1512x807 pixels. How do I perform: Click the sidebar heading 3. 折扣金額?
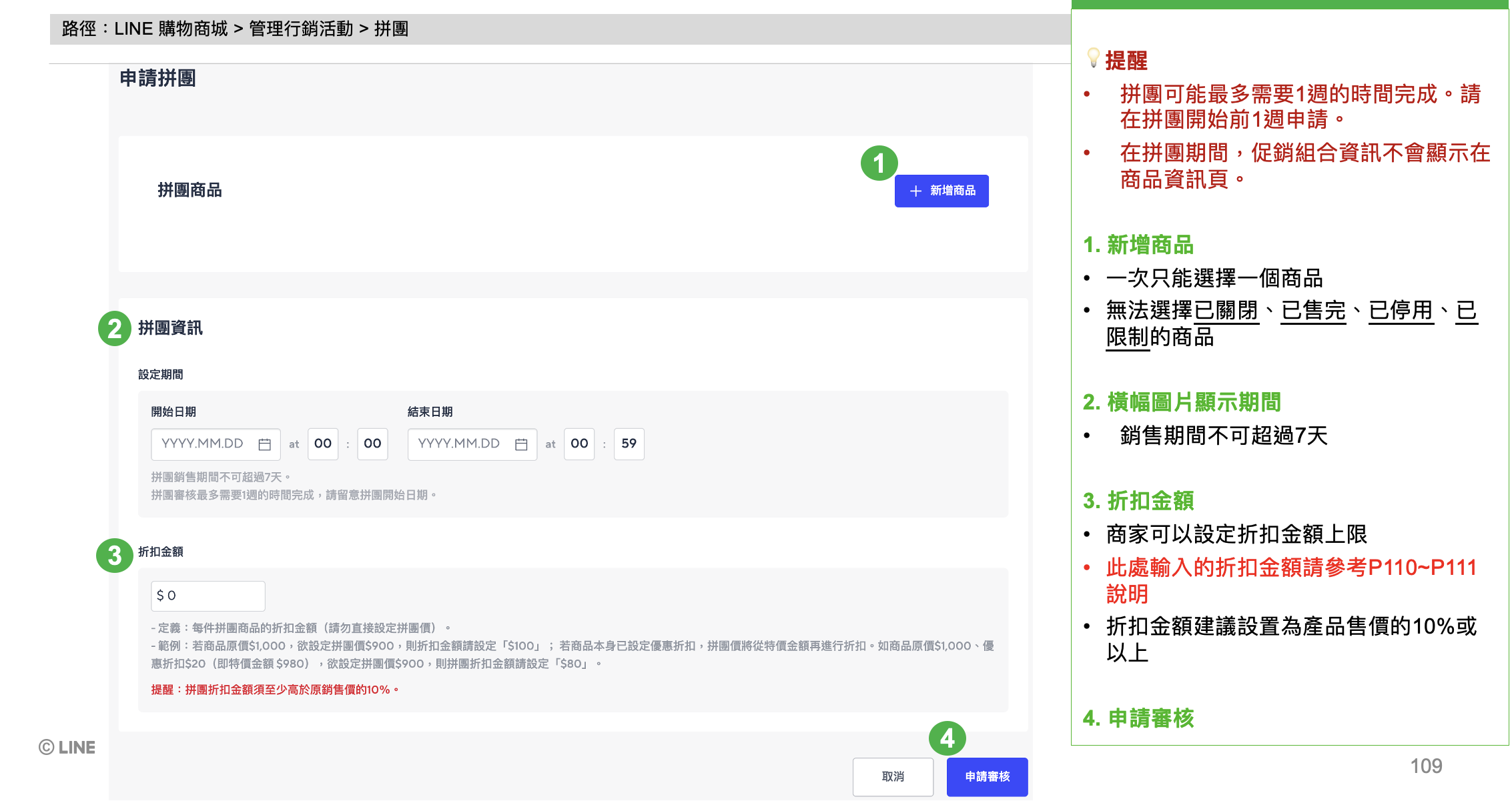[x=1138, y=500]
